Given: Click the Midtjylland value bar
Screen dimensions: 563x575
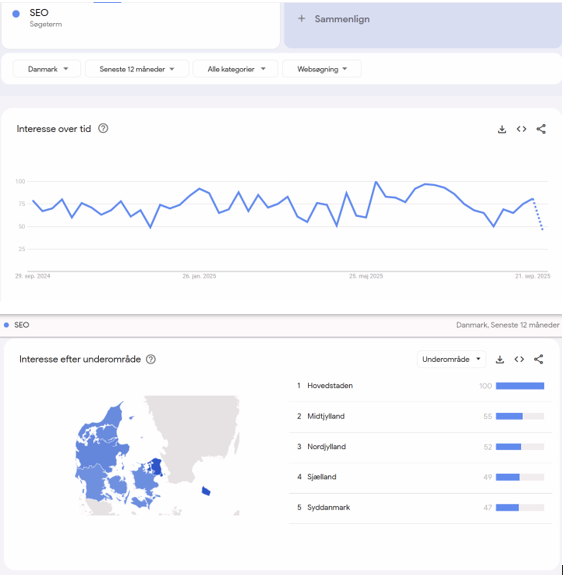Looking at the screenshot, I should click(520, 416).
